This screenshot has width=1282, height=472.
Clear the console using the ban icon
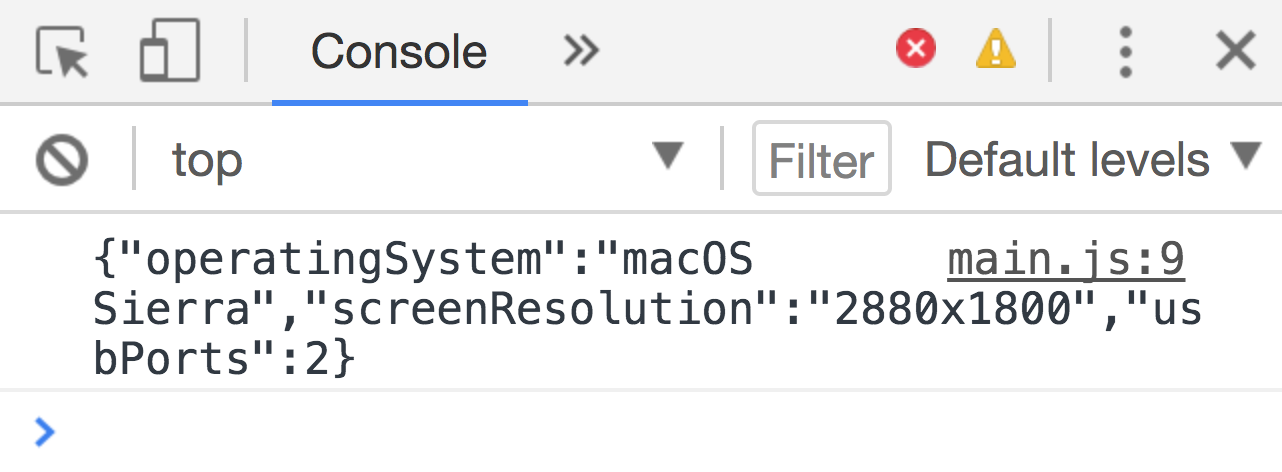(x=62, y=160)
